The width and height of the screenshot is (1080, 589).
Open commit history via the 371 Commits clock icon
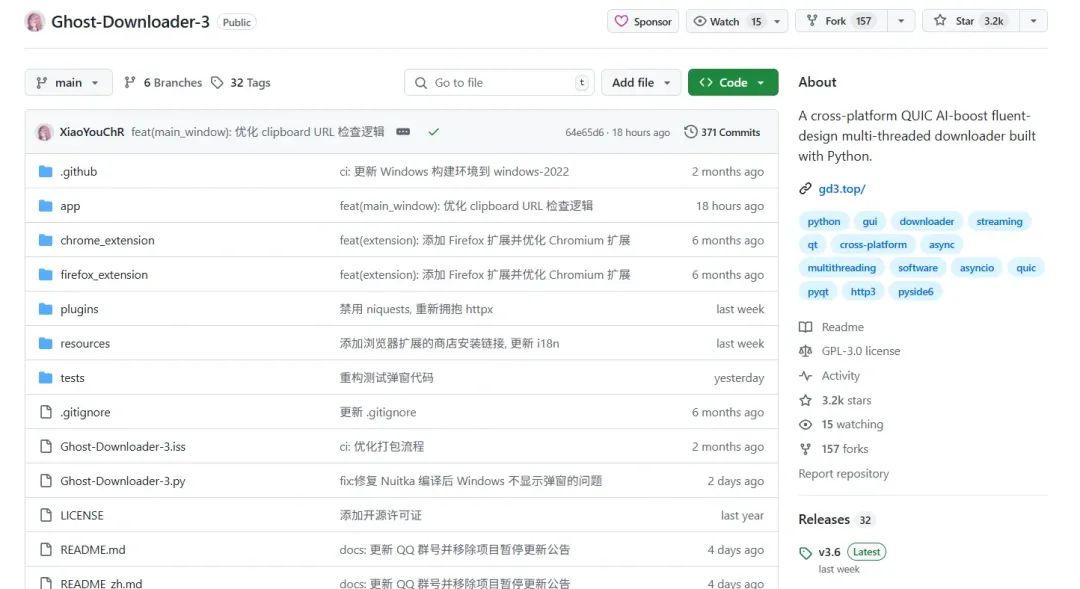[x=691, y=131]
